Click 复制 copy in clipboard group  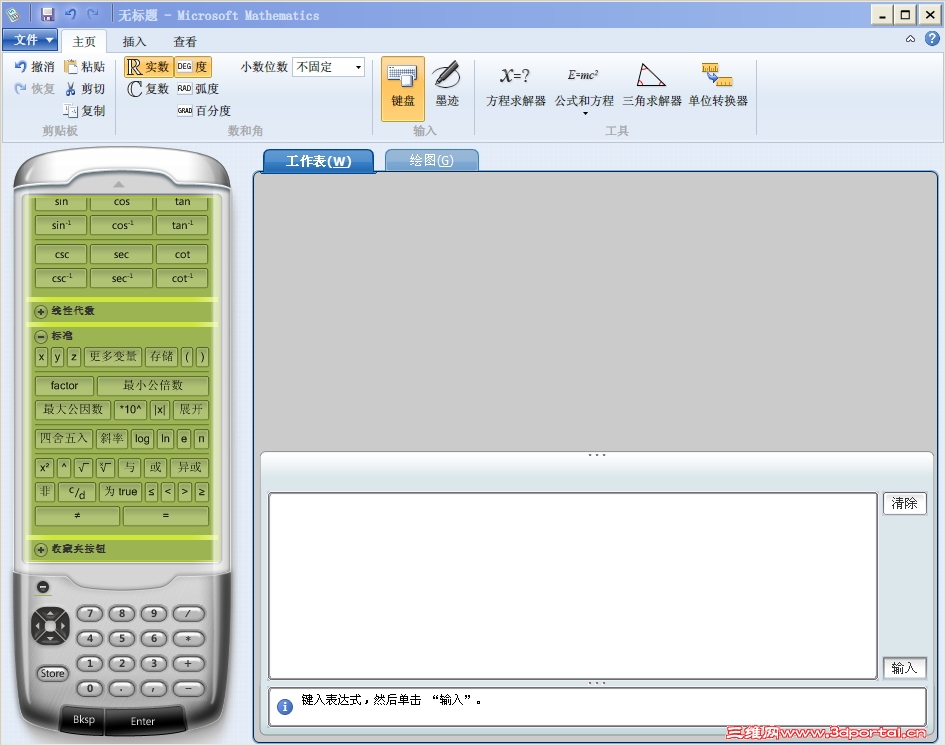[85, 110]
